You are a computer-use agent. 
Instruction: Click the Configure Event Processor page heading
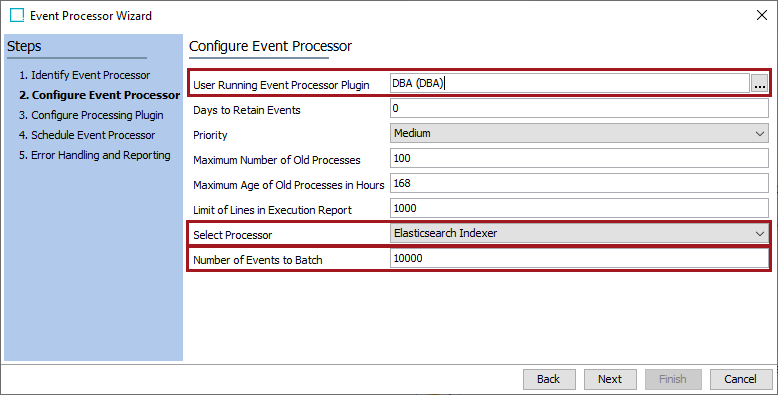click(270, 46)
